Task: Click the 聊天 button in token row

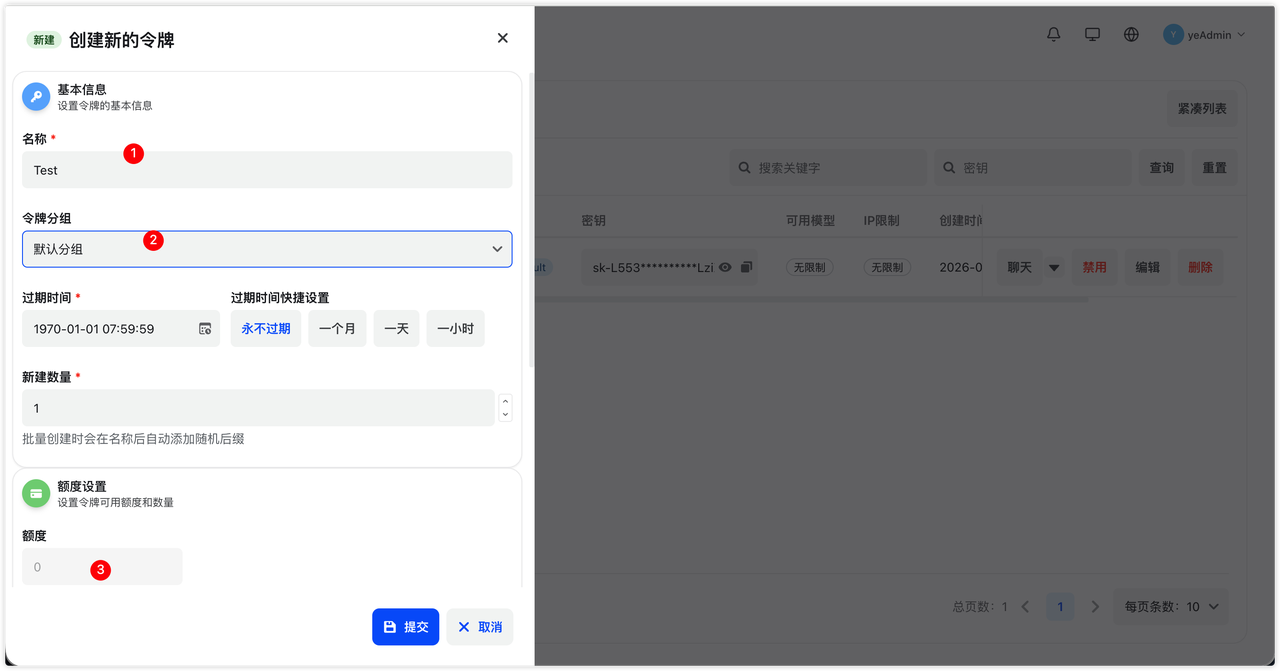Action: coord(1019,267)
